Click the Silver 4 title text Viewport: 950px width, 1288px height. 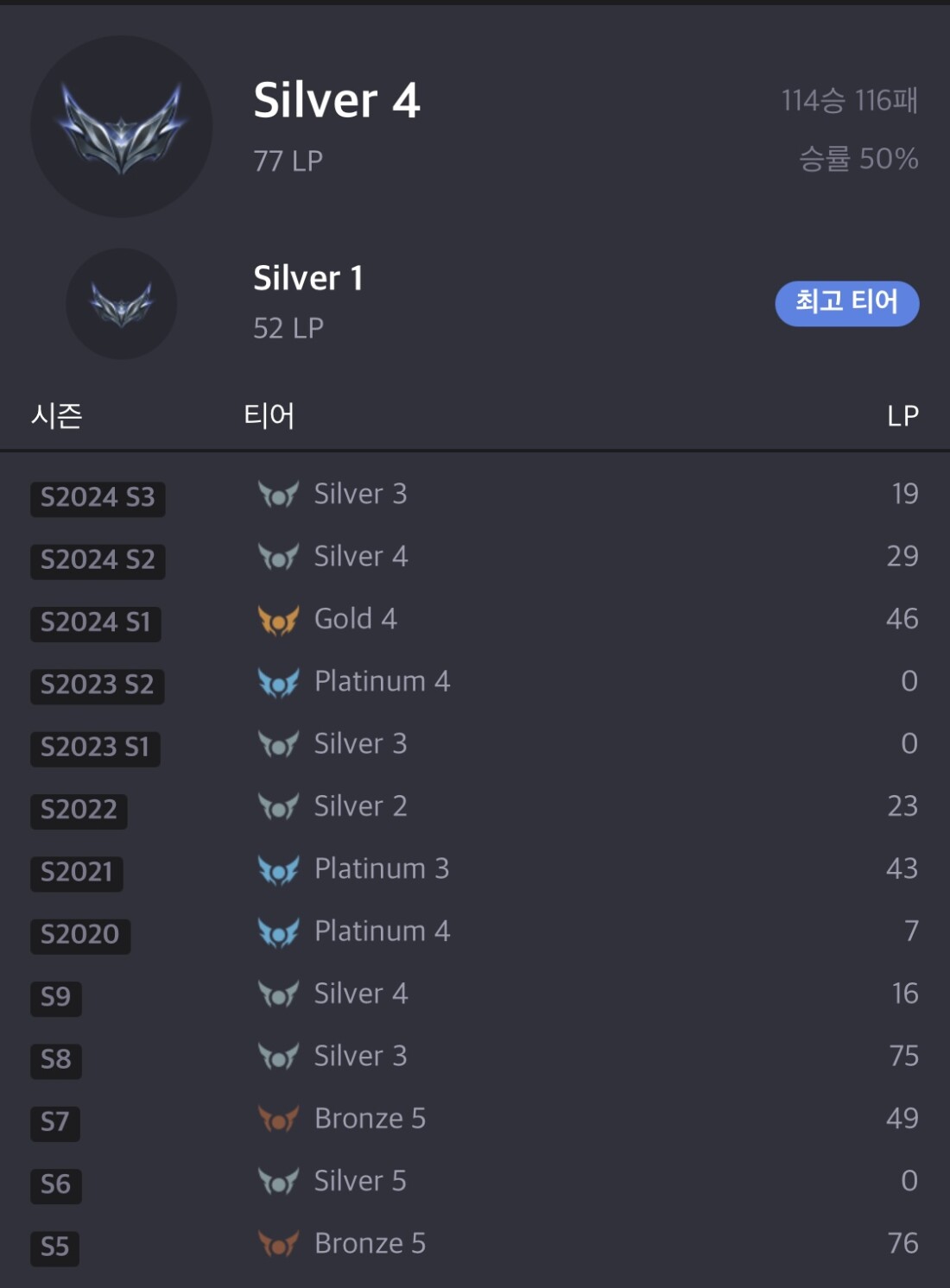click(x=337, y=100)
